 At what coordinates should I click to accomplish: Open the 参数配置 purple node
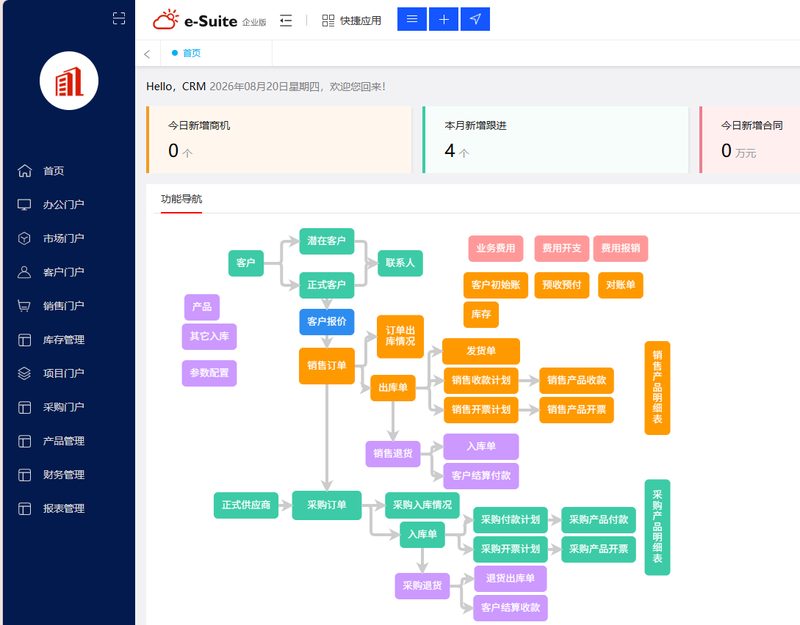coord(209,373)
